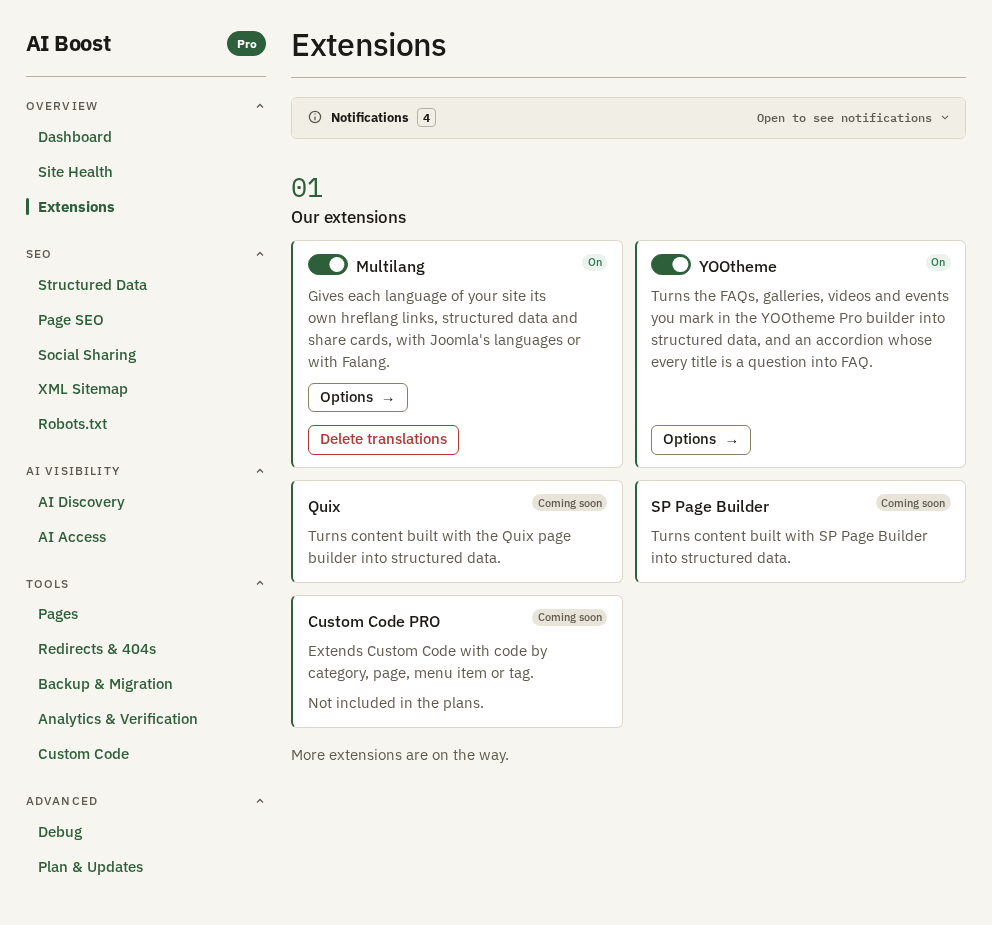Open Multilang Options
Viewport: 992px width, 925px height.
tap(357, 397)
